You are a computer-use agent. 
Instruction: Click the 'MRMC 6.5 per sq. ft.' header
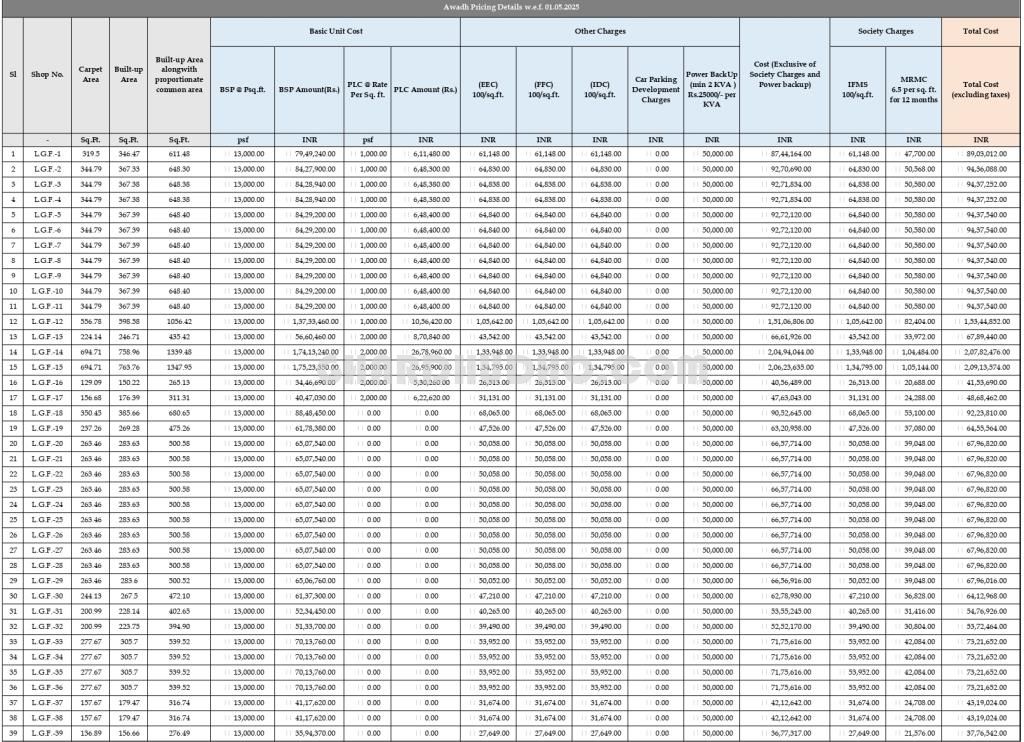(914, 89)
